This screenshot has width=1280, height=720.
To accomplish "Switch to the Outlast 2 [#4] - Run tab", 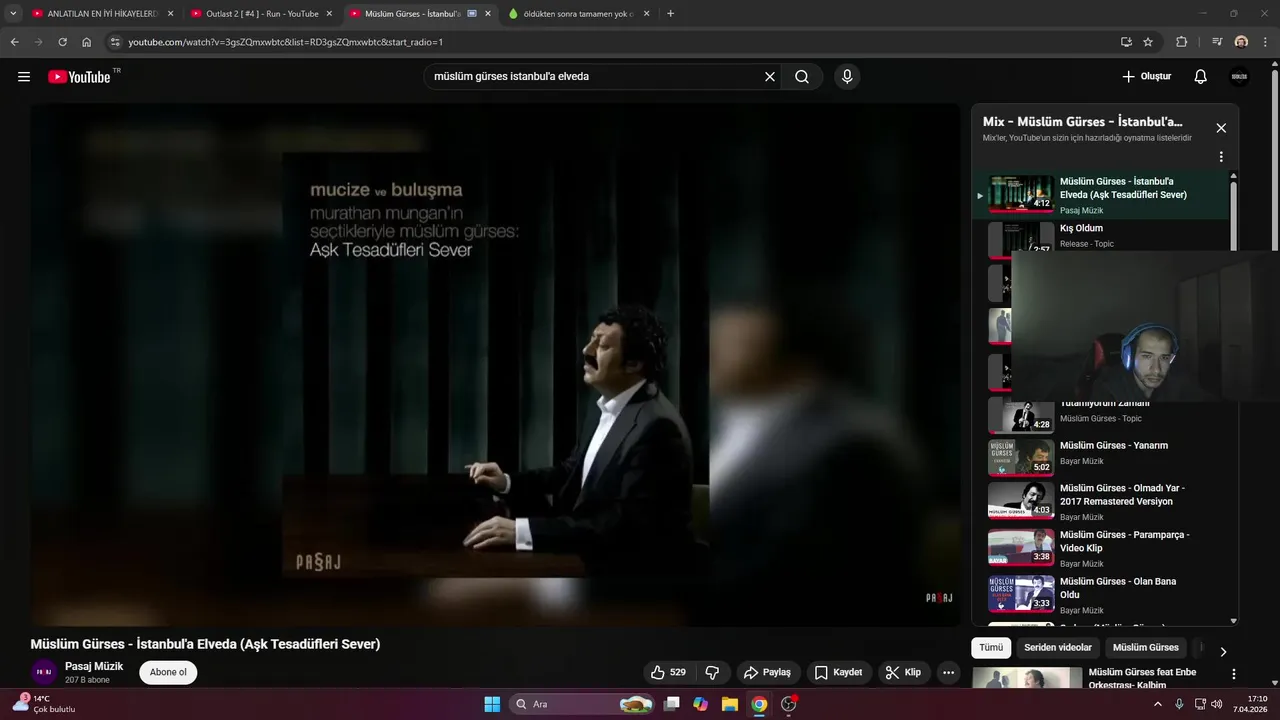I will coord(262,14).
